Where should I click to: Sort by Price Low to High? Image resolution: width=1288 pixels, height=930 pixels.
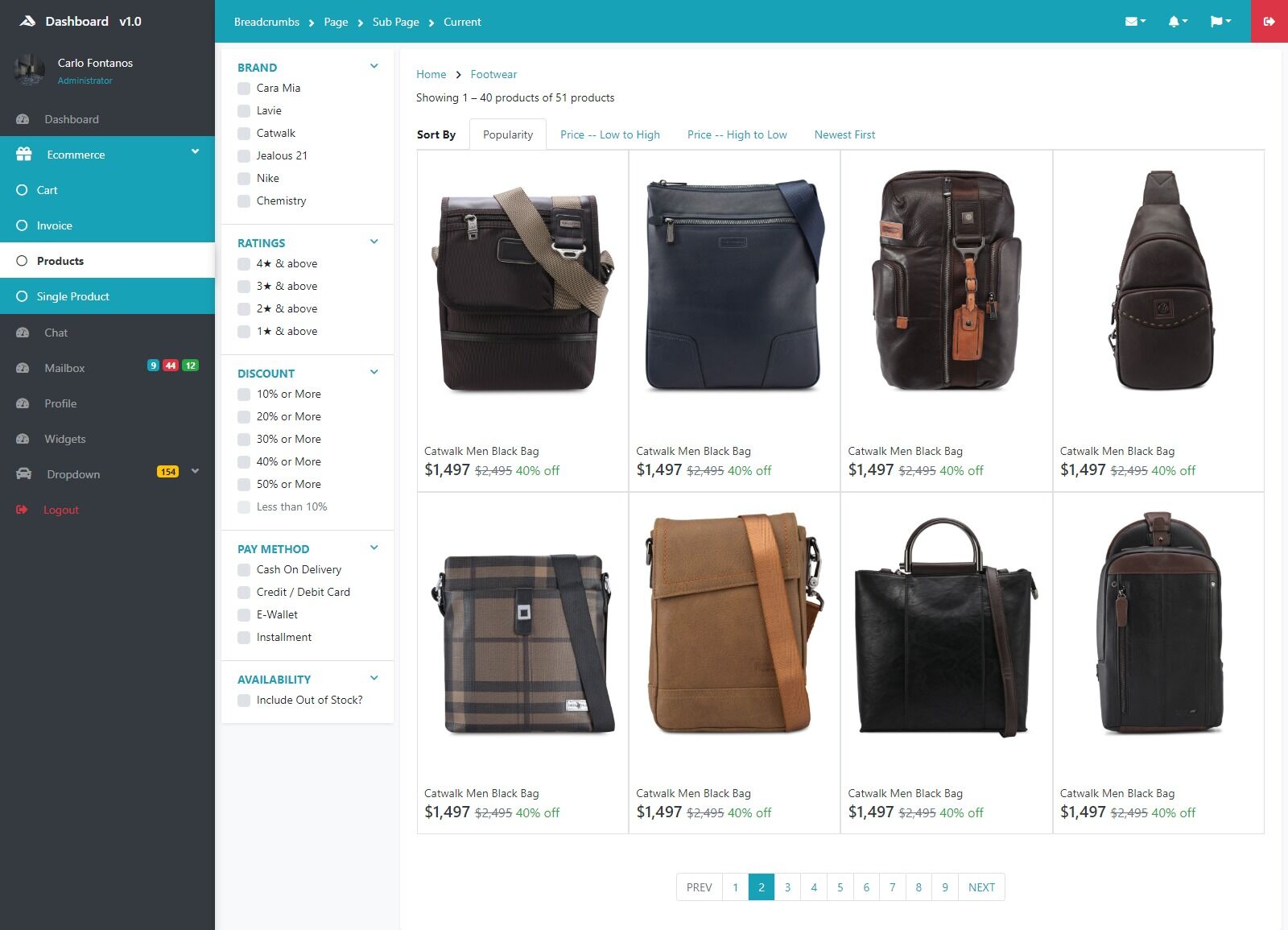click(x=610, y=134)
